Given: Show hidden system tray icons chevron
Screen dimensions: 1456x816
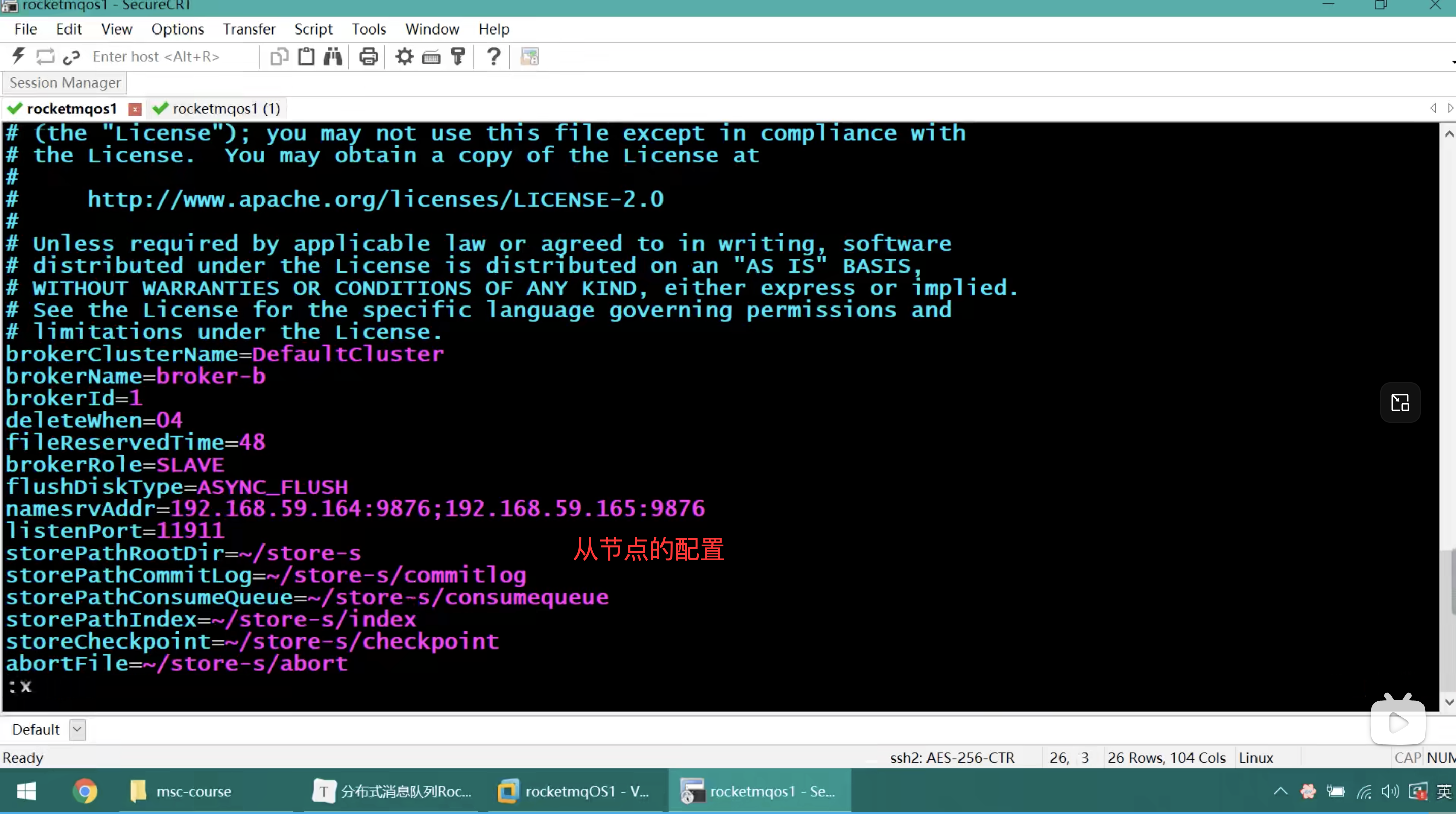Looking at the screenshot, I should pyautogui.click(x=1281, y=792).
